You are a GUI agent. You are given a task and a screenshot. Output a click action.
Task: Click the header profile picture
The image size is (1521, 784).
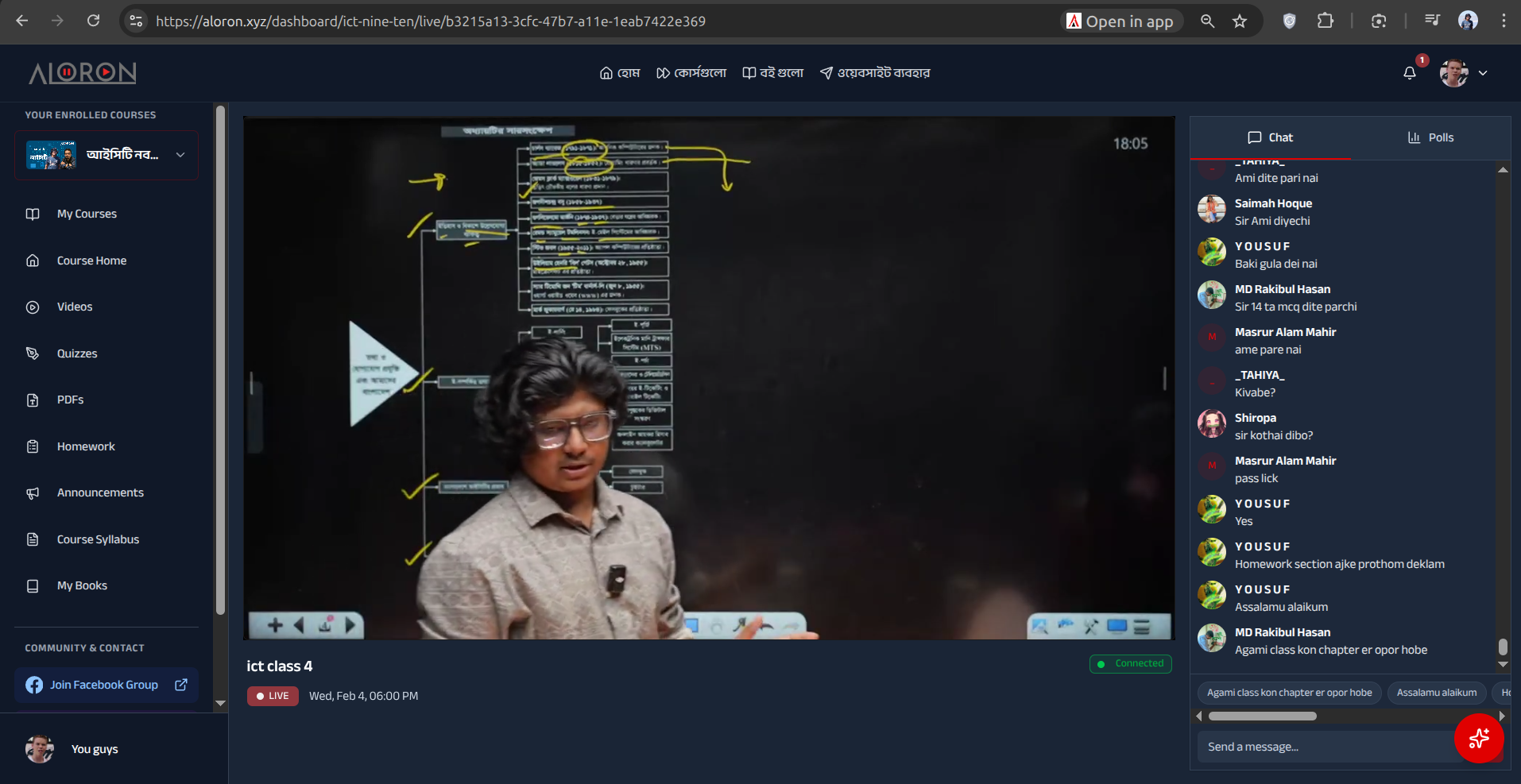[1454, 73]
